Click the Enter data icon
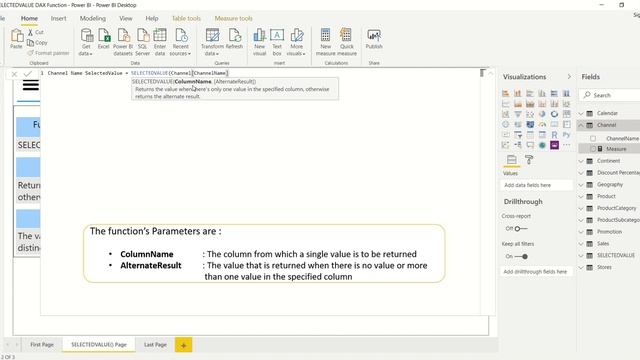 click(160, 35)
